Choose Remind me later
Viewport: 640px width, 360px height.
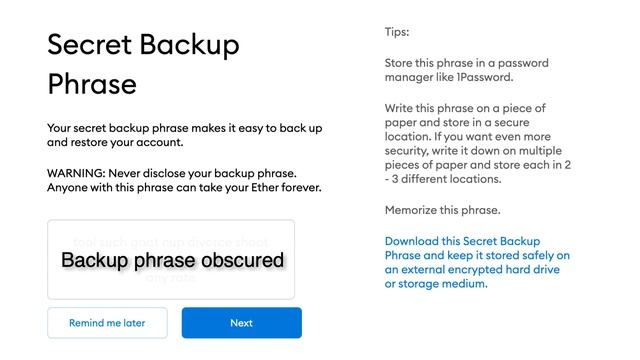point(107,323)
